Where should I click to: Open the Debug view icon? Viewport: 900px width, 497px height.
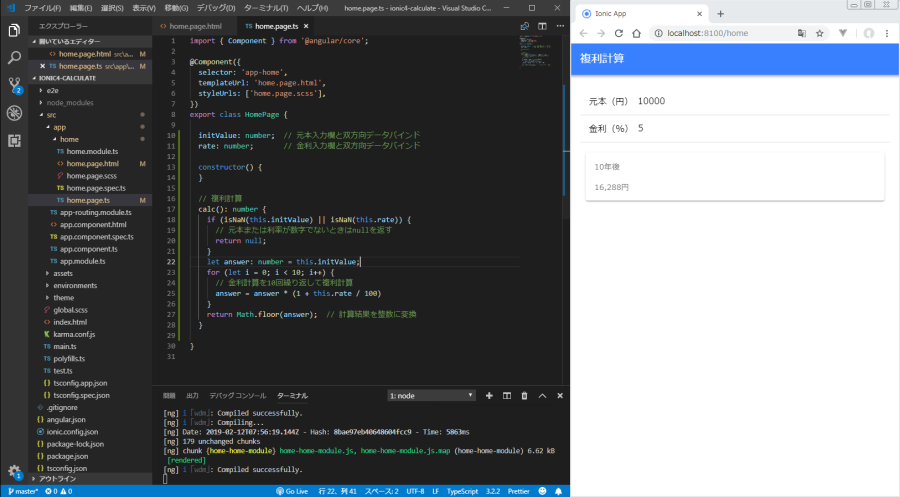pyautogui.click(x=14, y=112)
